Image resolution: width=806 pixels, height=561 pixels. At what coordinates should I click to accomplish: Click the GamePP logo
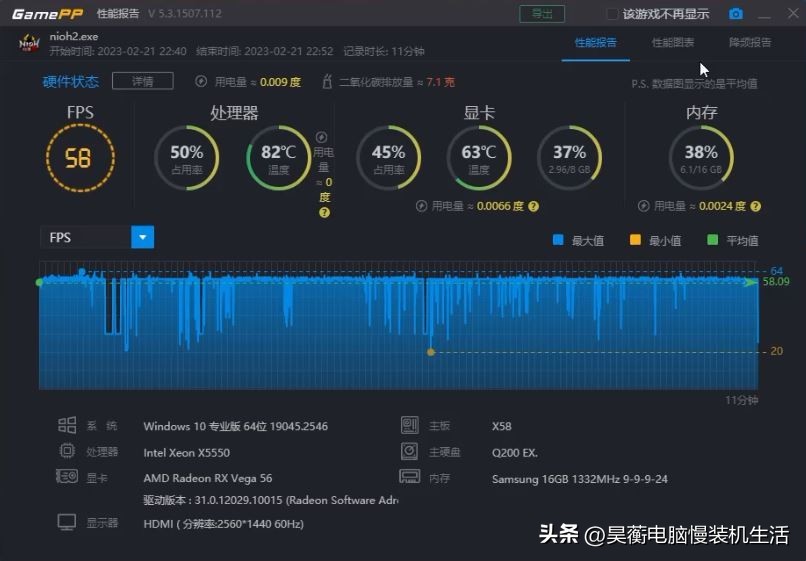coord(47,14)
